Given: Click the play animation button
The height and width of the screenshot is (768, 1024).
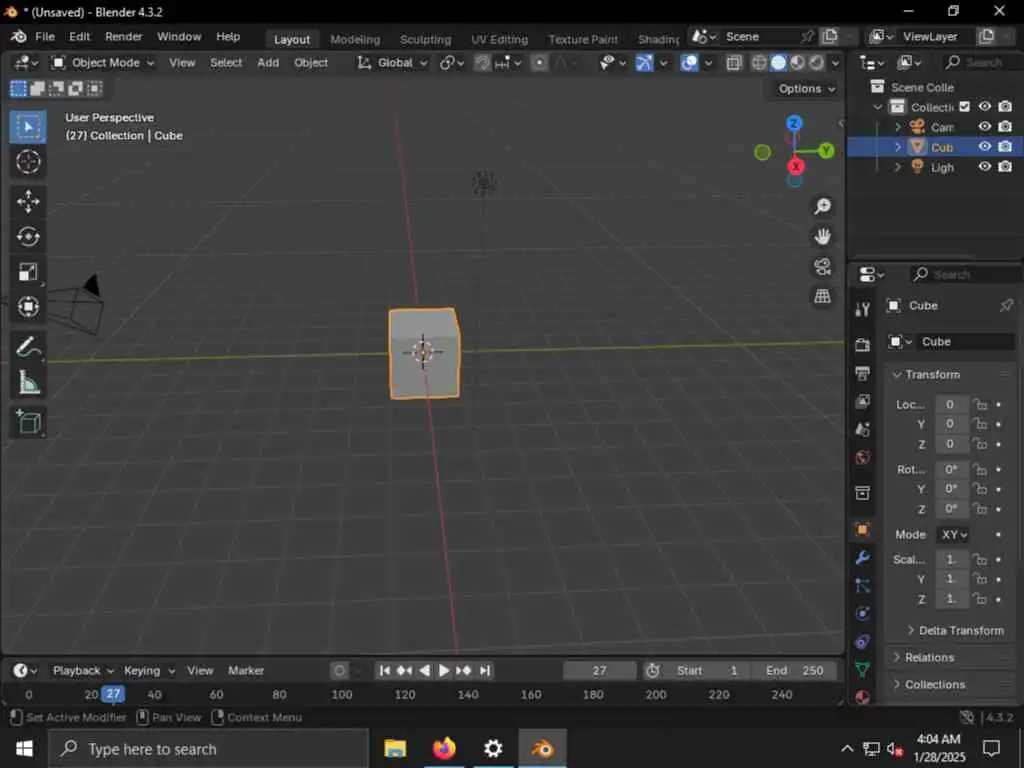Looking at the screenshot, I should pos(443,671).
